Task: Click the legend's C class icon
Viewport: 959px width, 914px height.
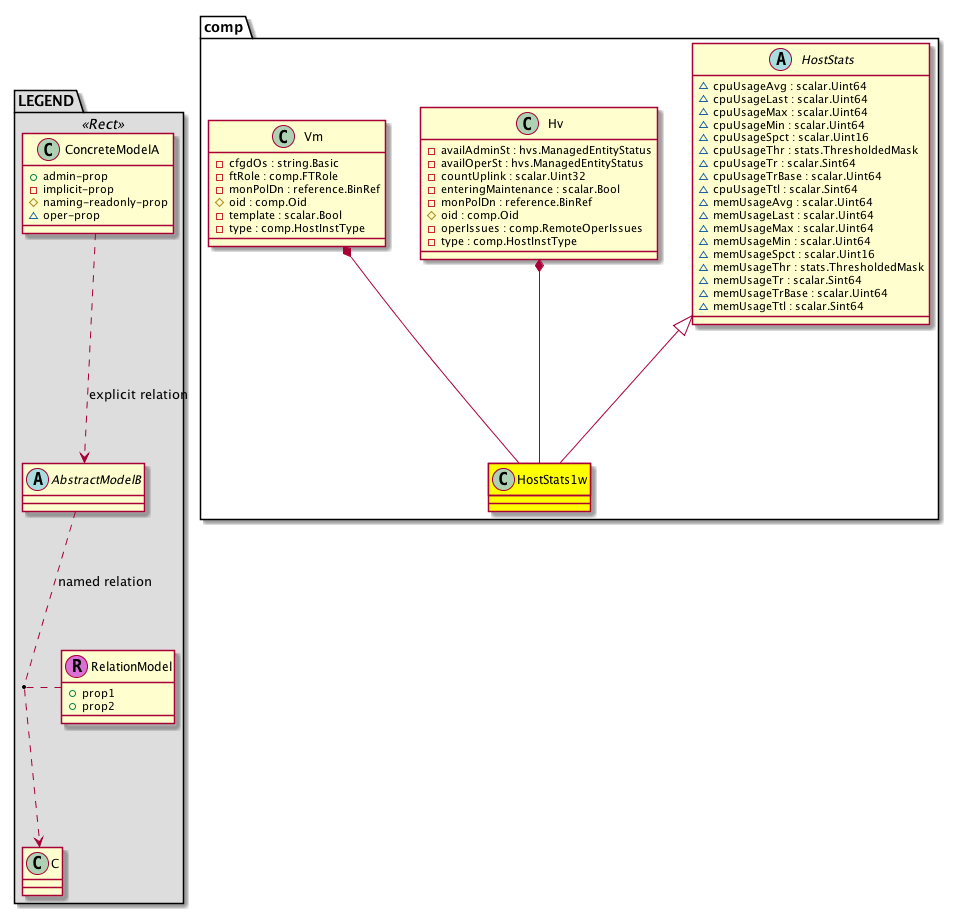Action: pyautogui.click(x=36, y=863)
